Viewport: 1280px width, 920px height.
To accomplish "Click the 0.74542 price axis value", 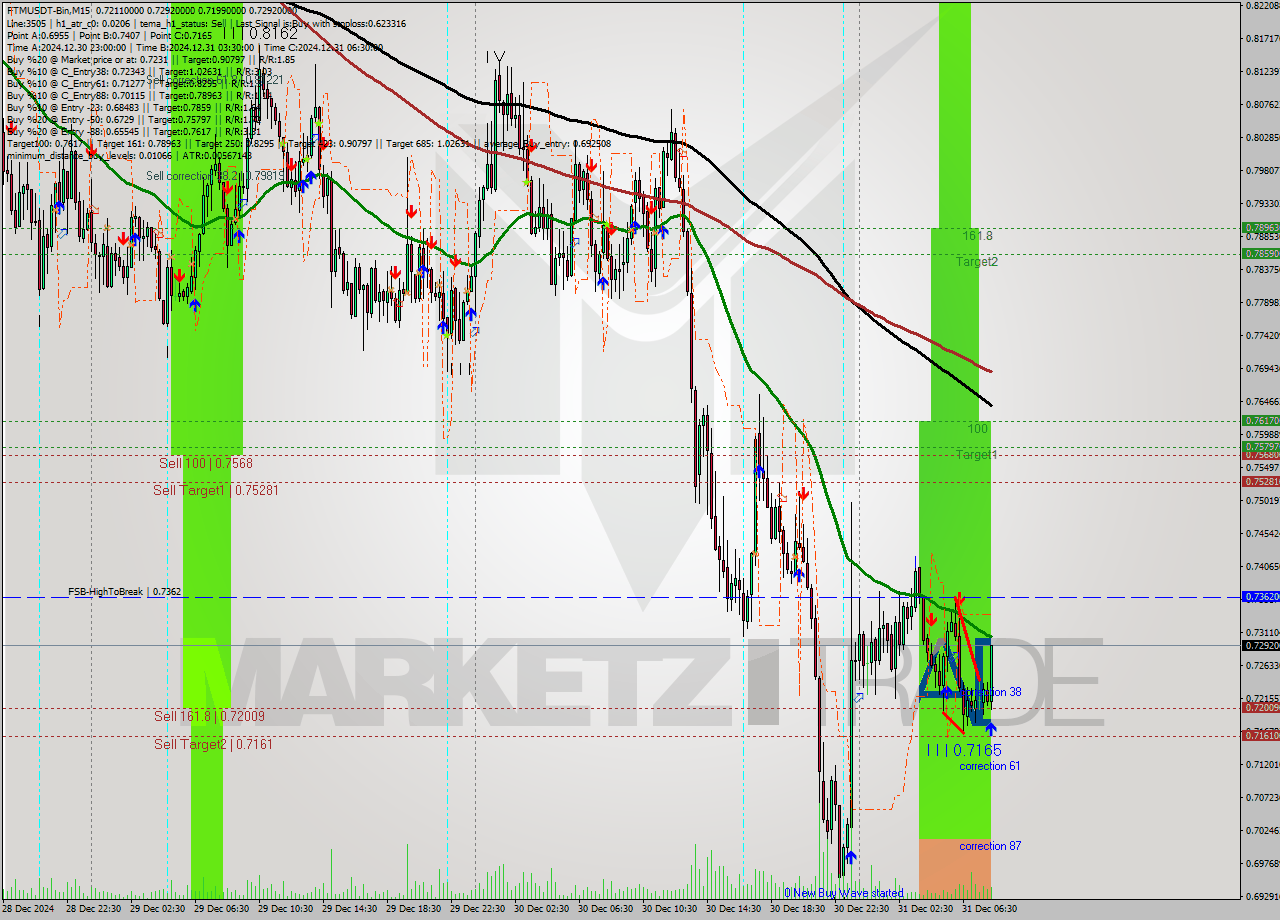I will click(x=1262, y=533).
